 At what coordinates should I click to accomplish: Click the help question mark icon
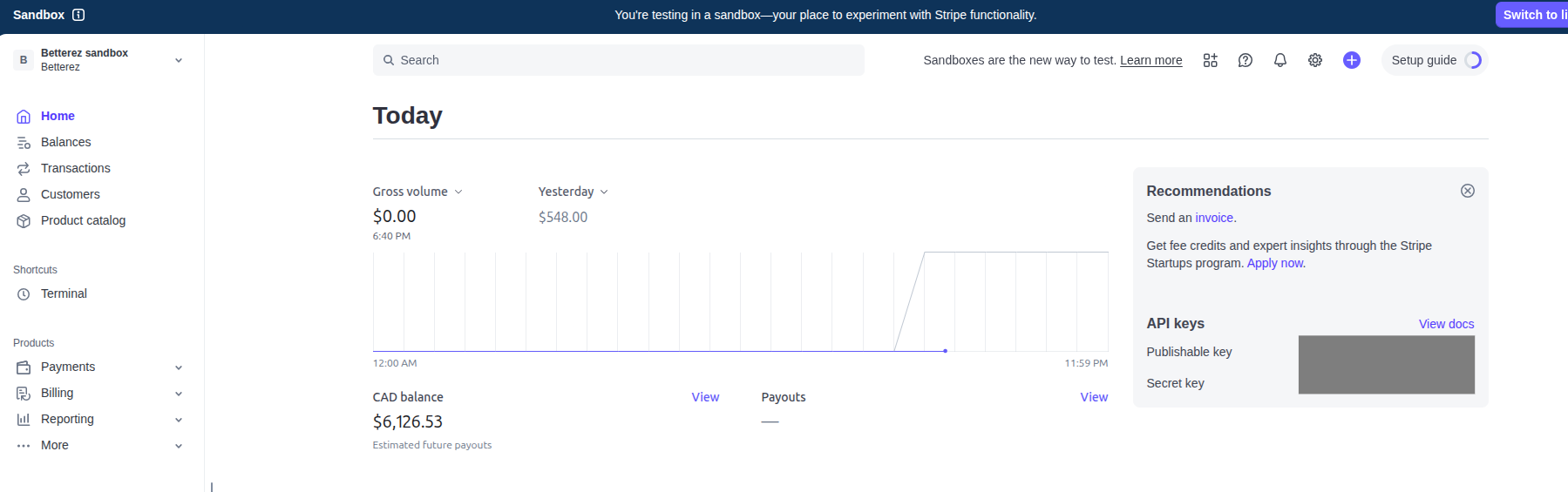pyautogui.click(x=1245, y=60)
